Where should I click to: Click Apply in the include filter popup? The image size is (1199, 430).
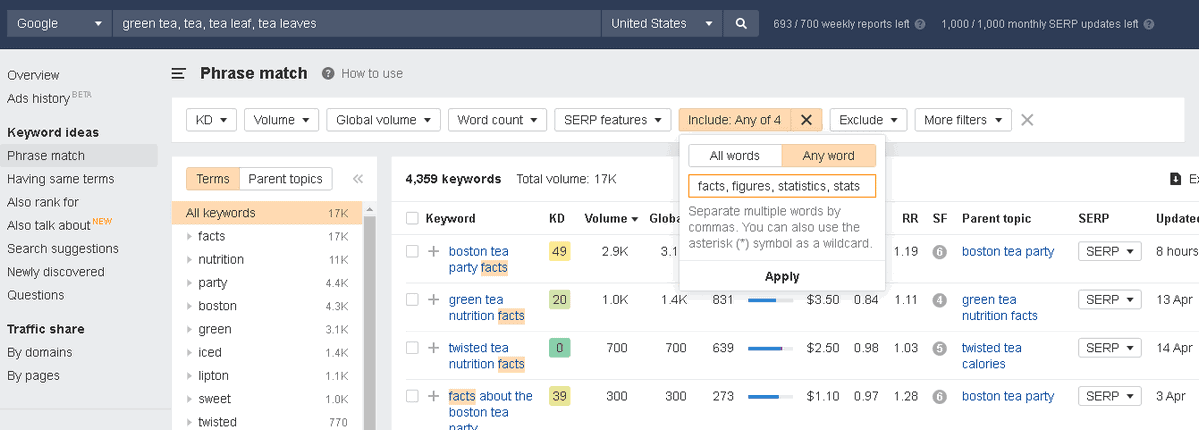782,276
